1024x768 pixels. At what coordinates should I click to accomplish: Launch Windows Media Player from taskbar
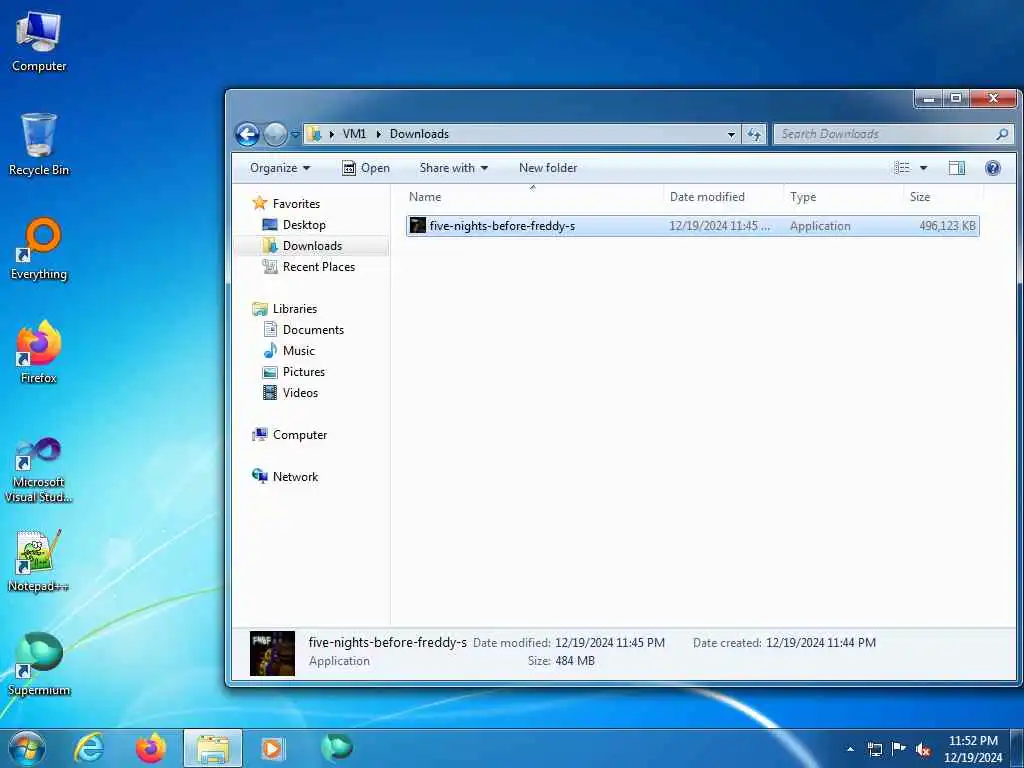(273, 748)
